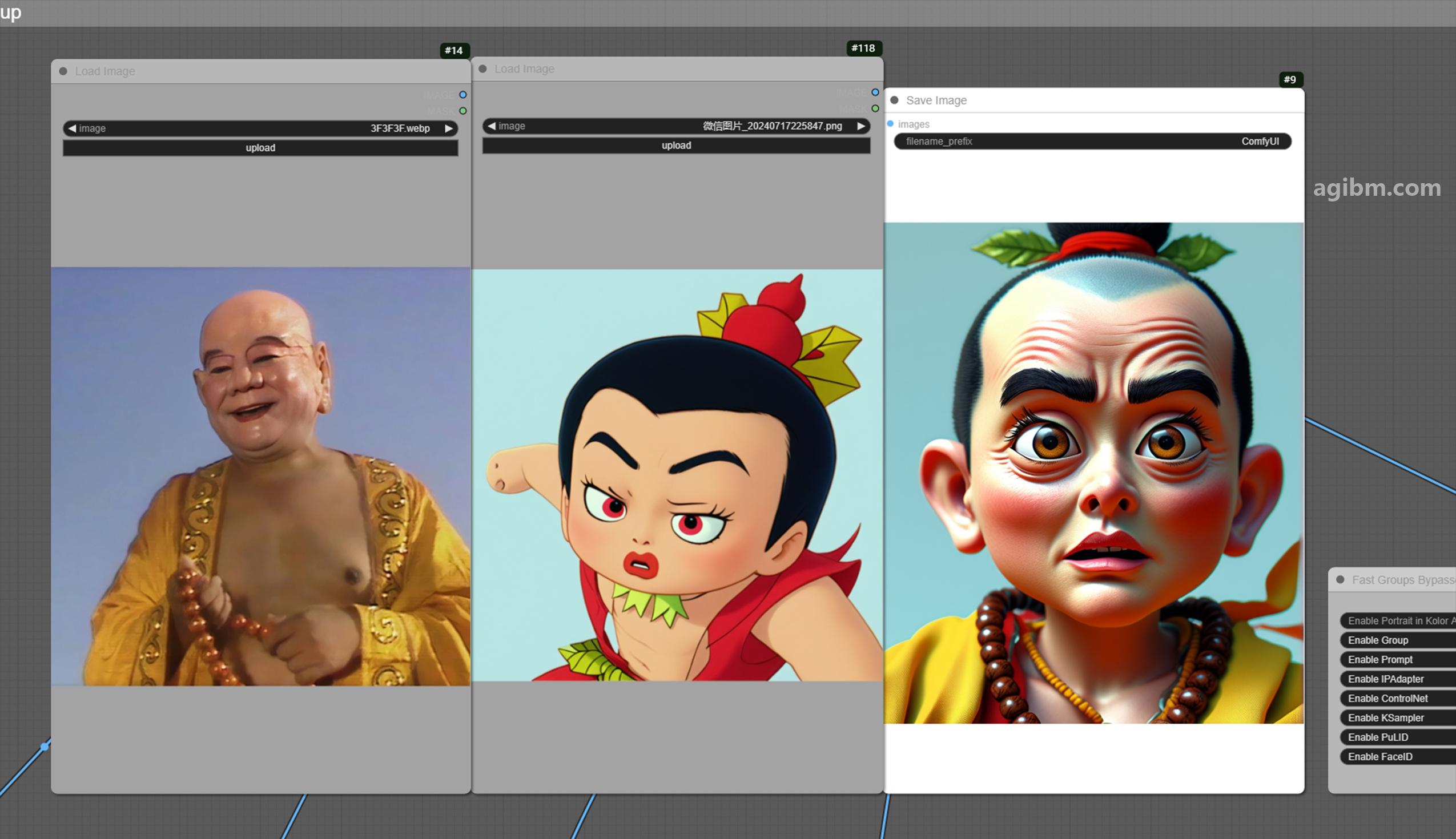
Task: Toggle Enable Portrait in Kolor group
Action: point(1398,620)
